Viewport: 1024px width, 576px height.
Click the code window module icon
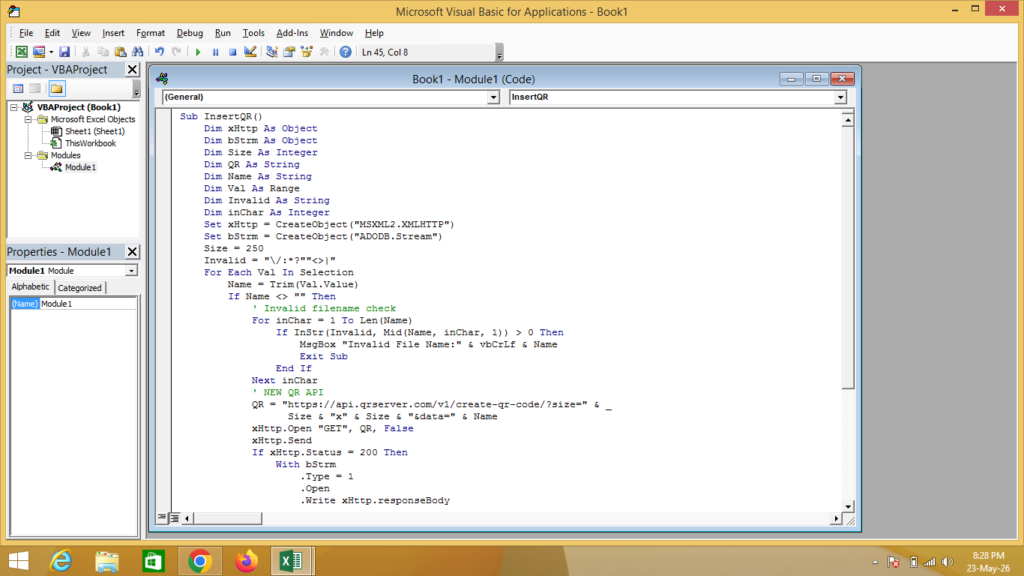[162, 79]
